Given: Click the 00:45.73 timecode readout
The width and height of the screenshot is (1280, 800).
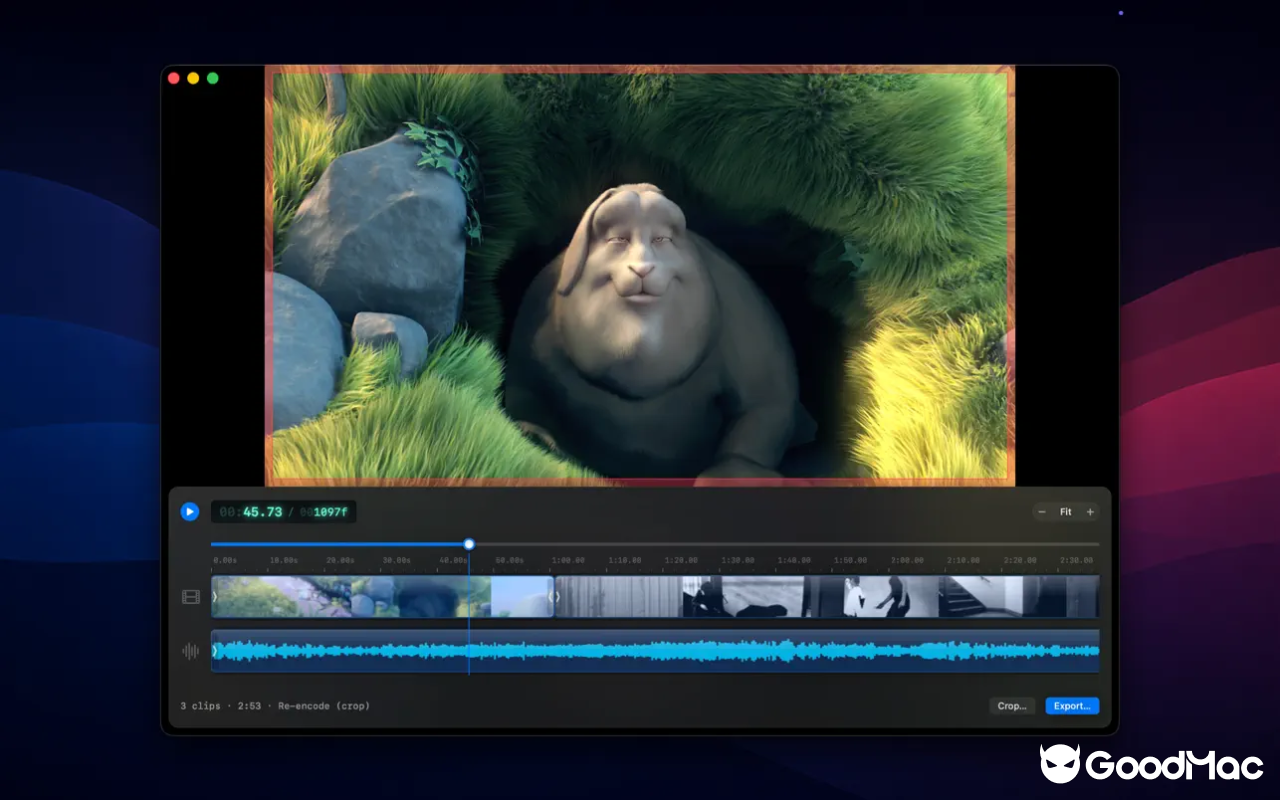Looking at the screenshot, I should coord(252,512).
